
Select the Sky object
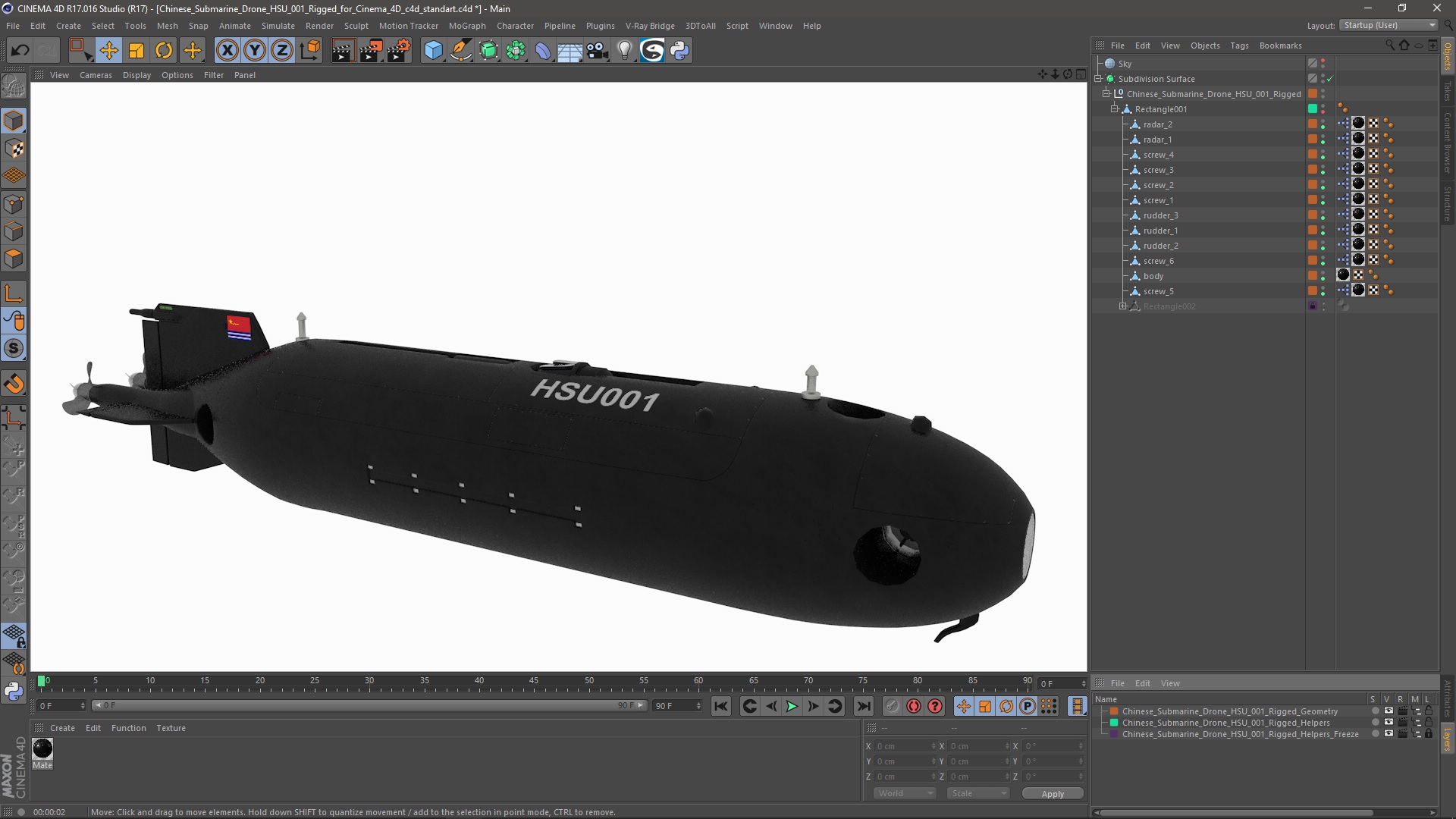click(x=1125, y=64)
